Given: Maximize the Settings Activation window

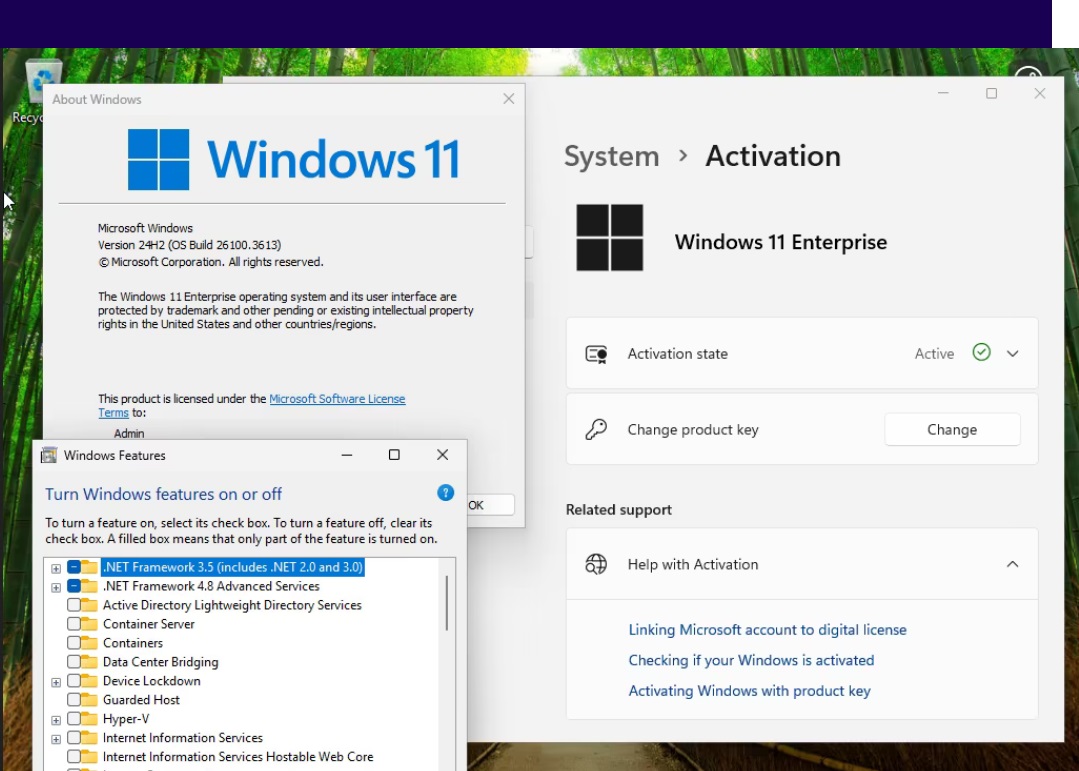Looking at the screenshot, I should 992,94.
